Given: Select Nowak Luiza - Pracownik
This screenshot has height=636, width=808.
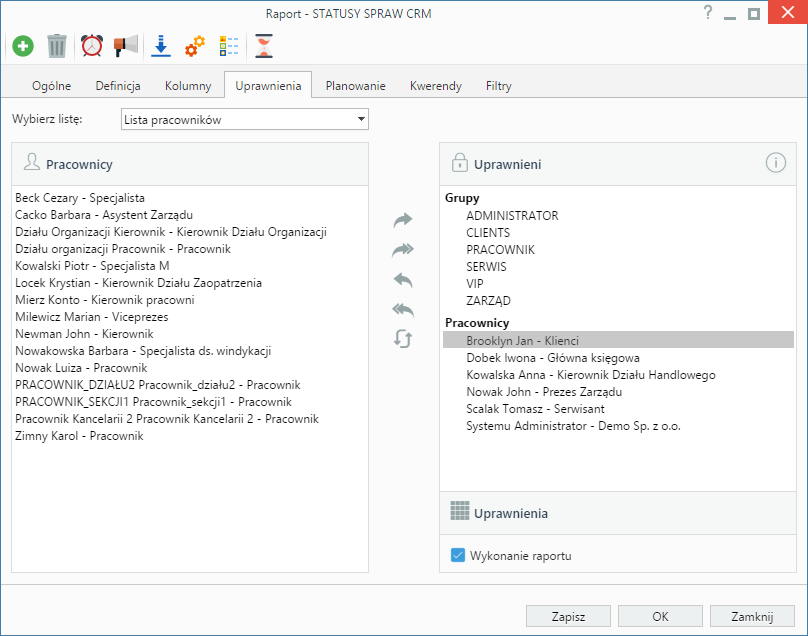Looking at the screenshot, I should pos(81,368).
